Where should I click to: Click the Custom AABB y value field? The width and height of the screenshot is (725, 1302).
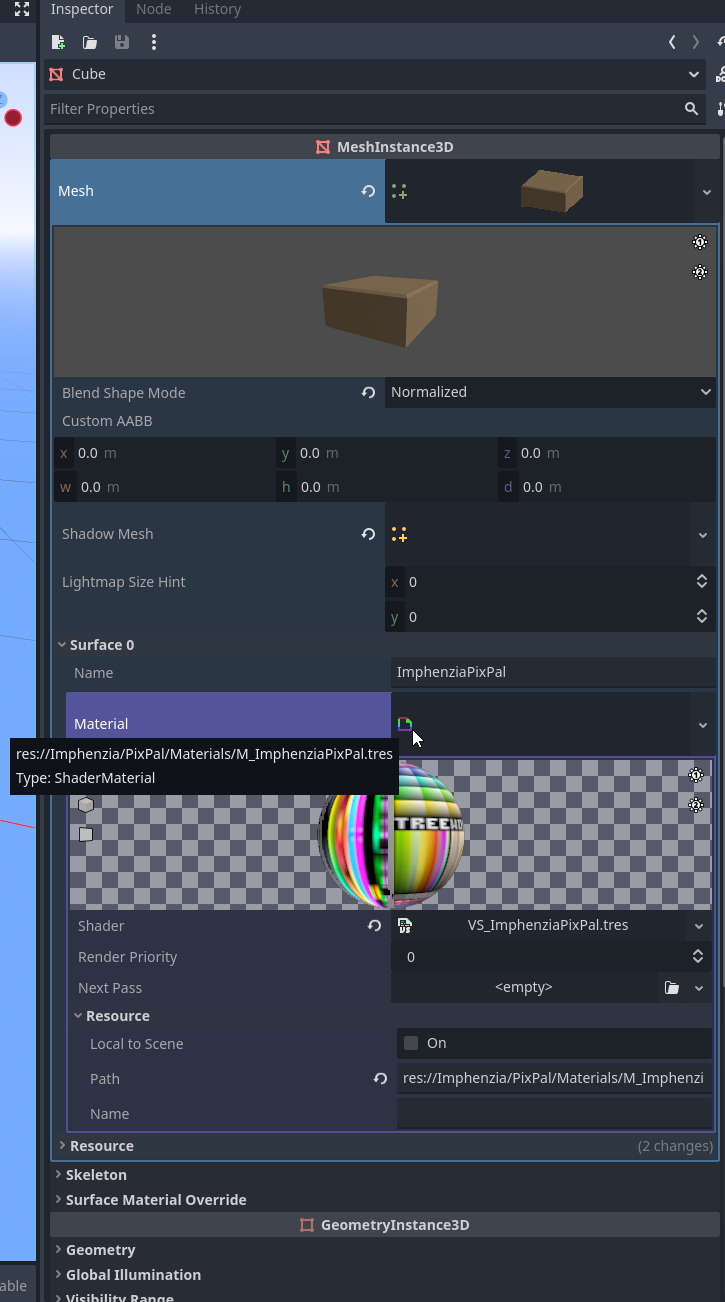(x=386, y=453)
